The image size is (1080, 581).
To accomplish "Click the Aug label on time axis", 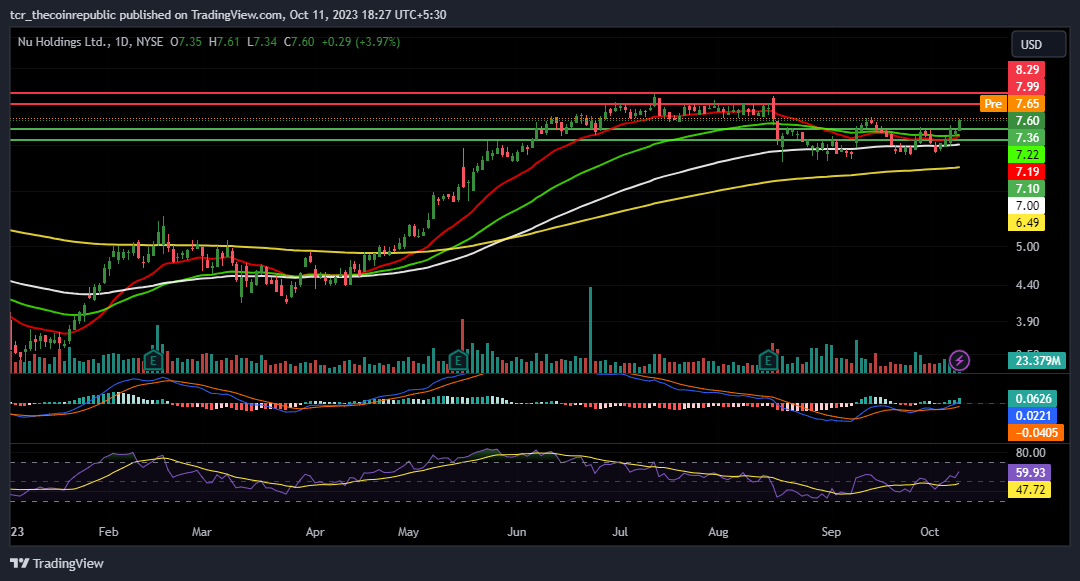I will click(x=718, y=531).
